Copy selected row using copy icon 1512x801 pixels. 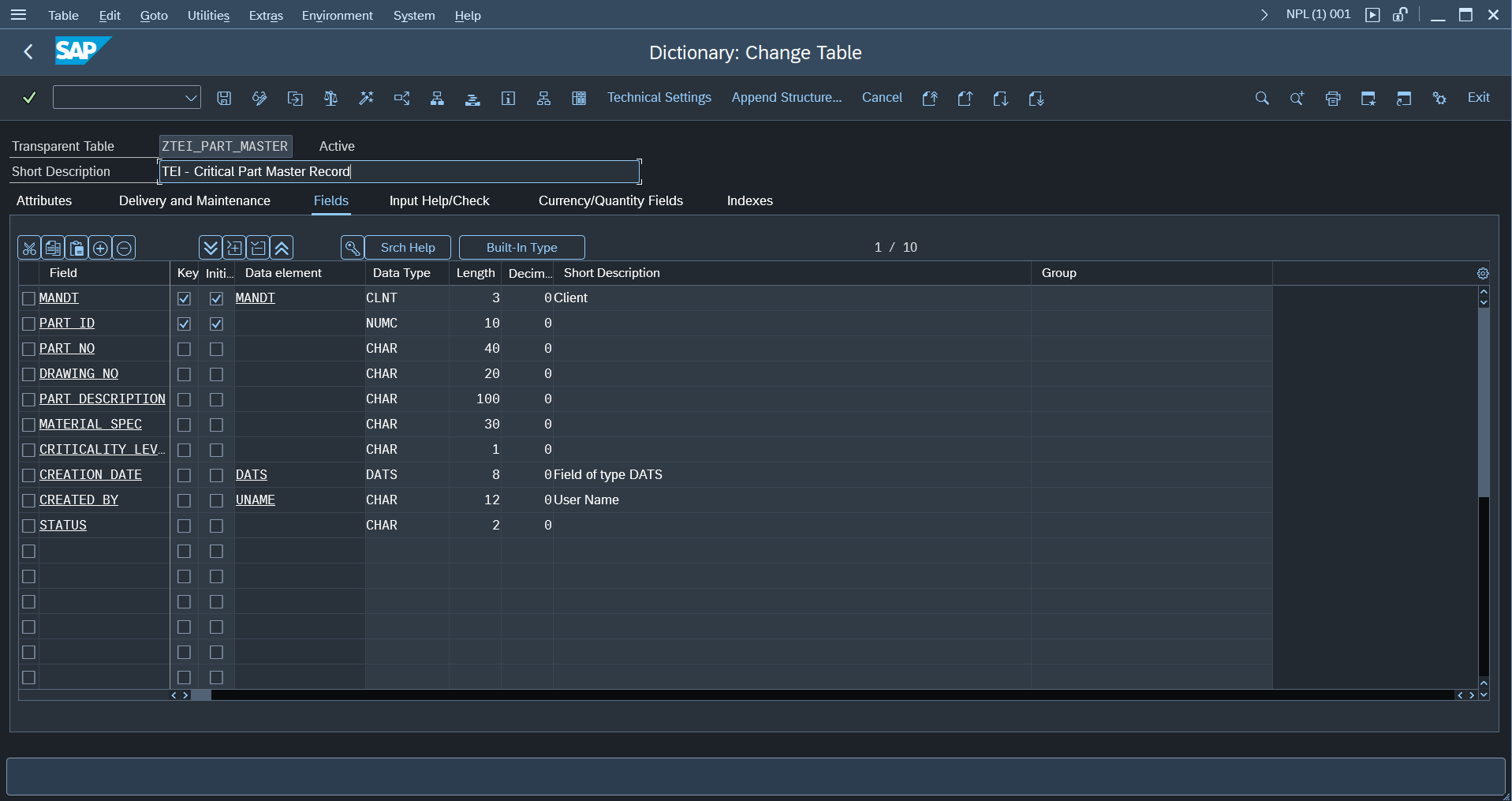[x=53, y=248]
